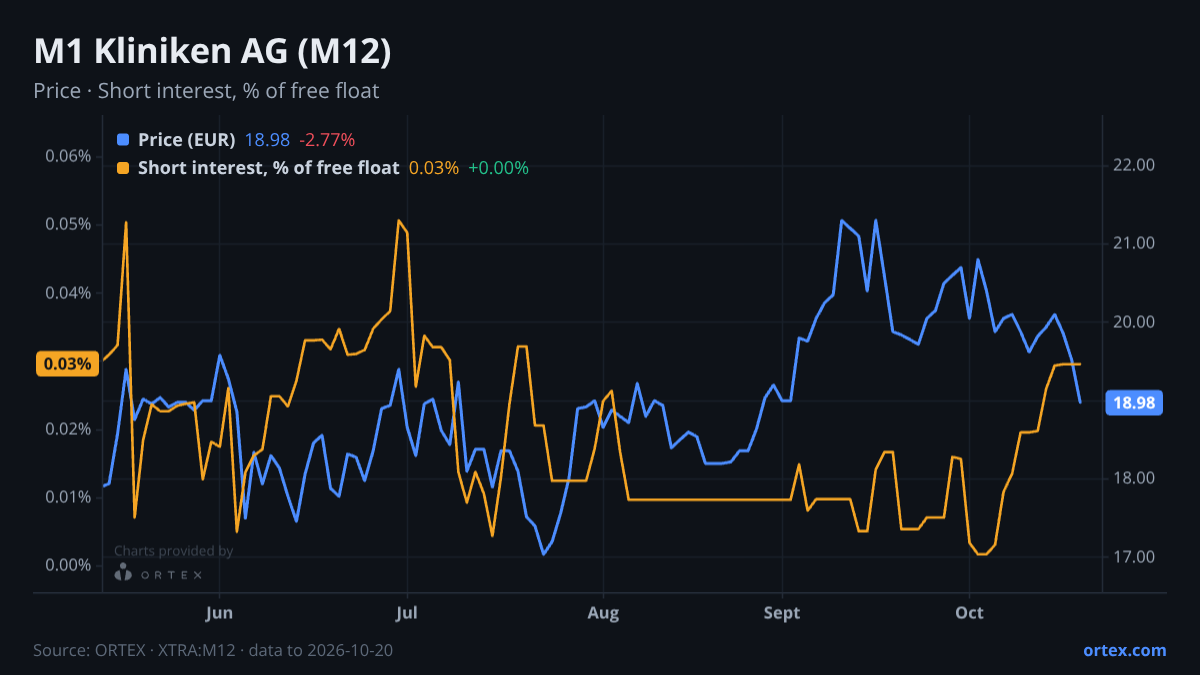The width and height of the screenshot is (1200, 675).
Task: Click the 0.00% left axis label
Action: (68, 565)
